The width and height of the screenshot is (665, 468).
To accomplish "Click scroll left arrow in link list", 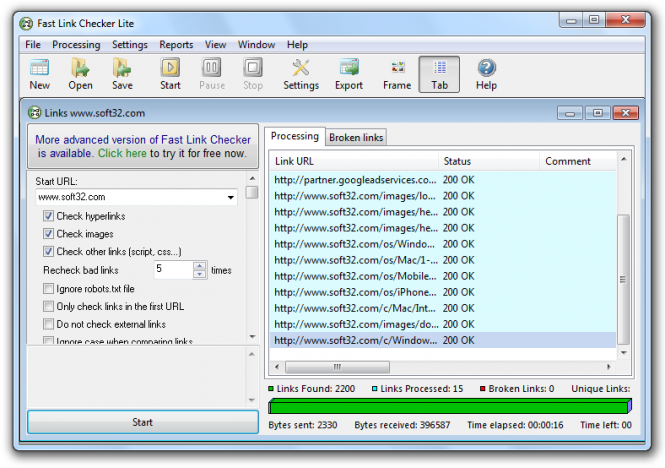I will [277, 367].
